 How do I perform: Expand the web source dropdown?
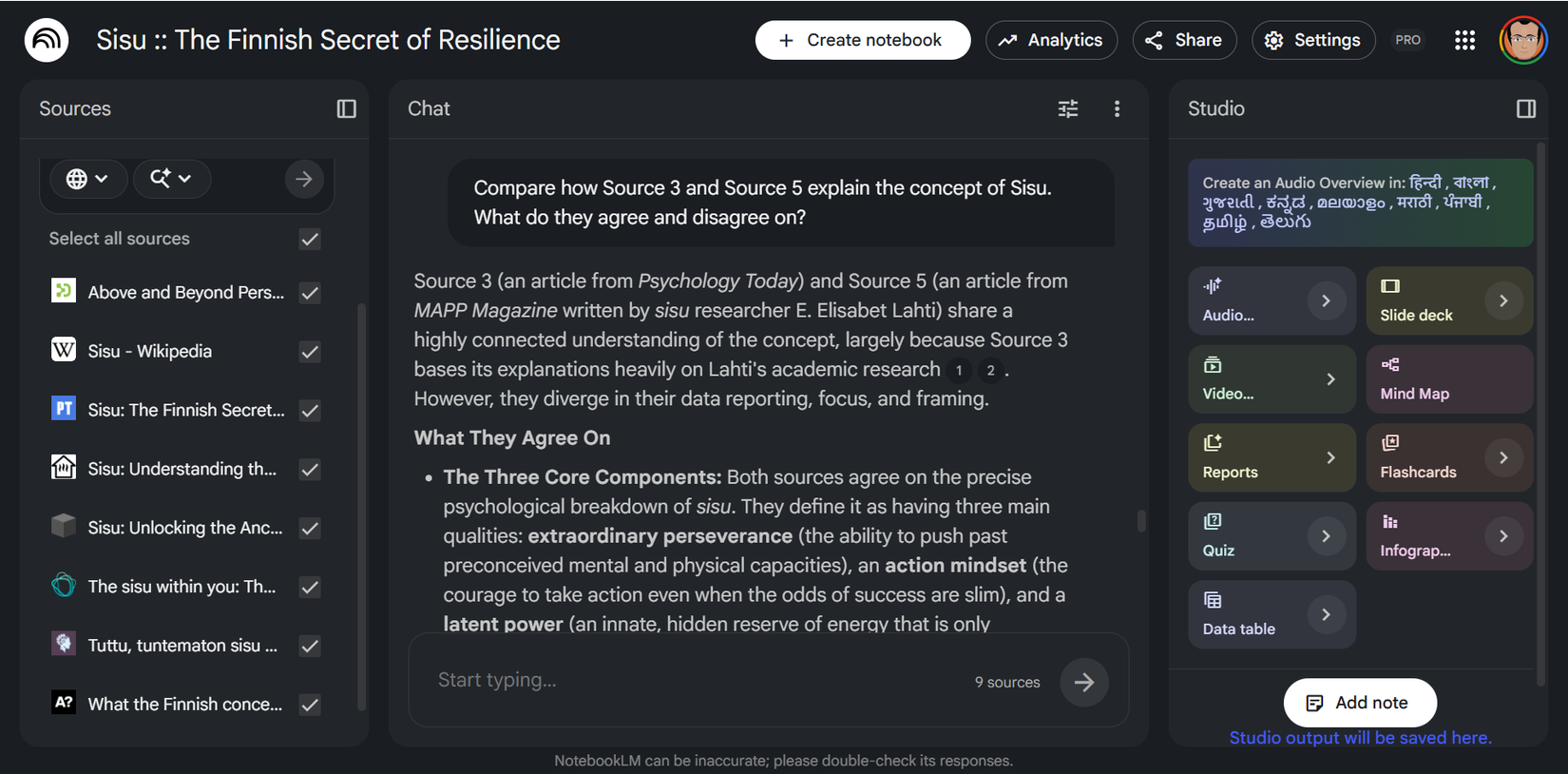[86, 179]
